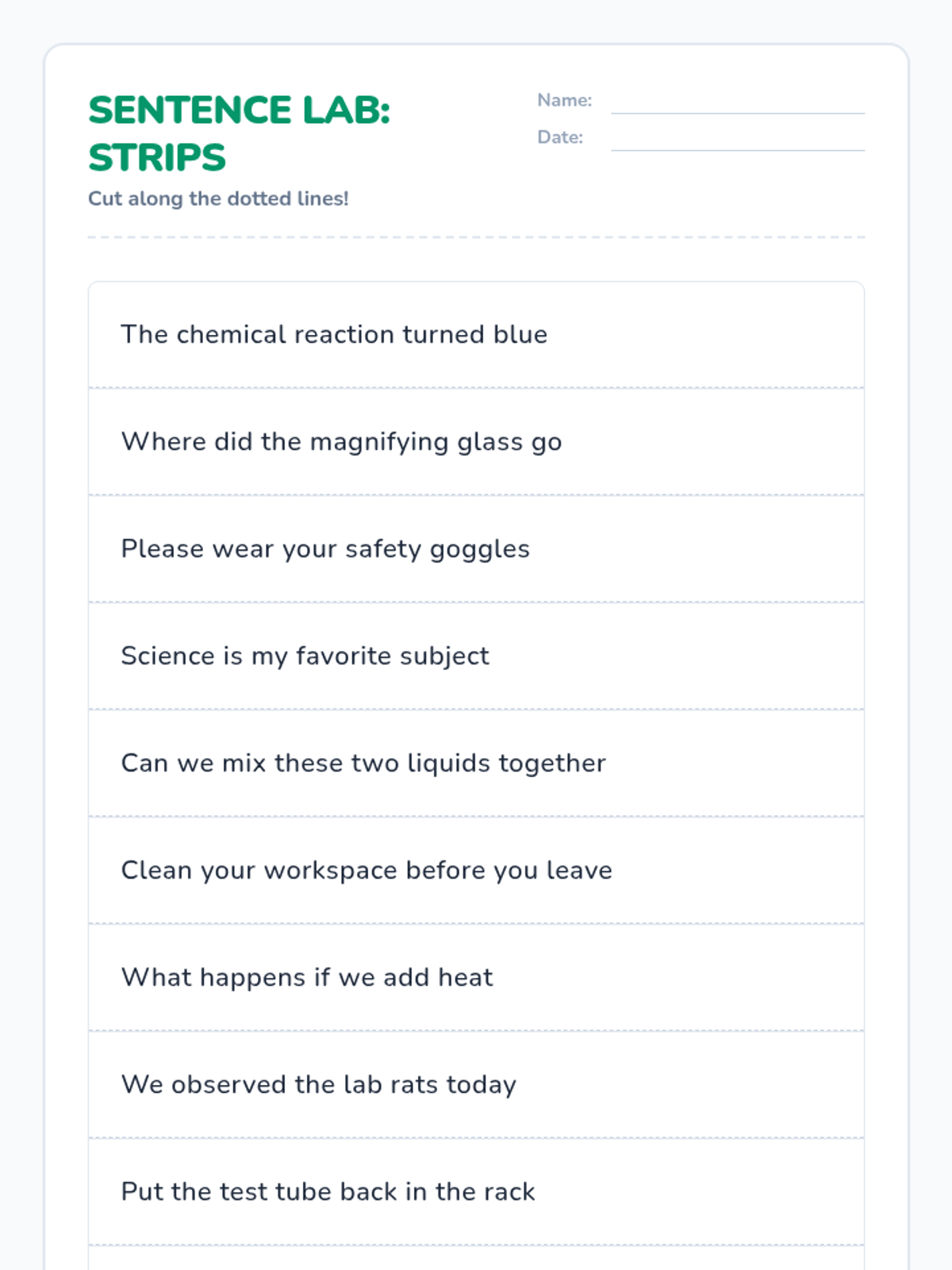The height and width of the screenshot is (1270, 952).
Task: Select the "Where did the magnifying glass go" strip
Action: [476, 442]
